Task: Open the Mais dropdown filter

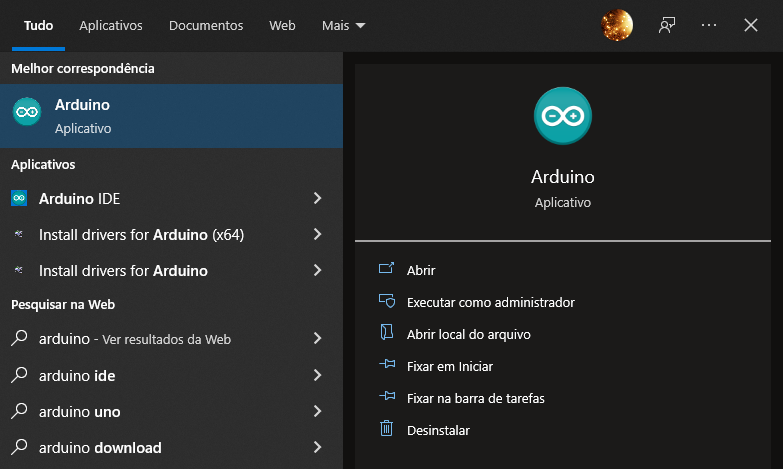Action: 344,25
